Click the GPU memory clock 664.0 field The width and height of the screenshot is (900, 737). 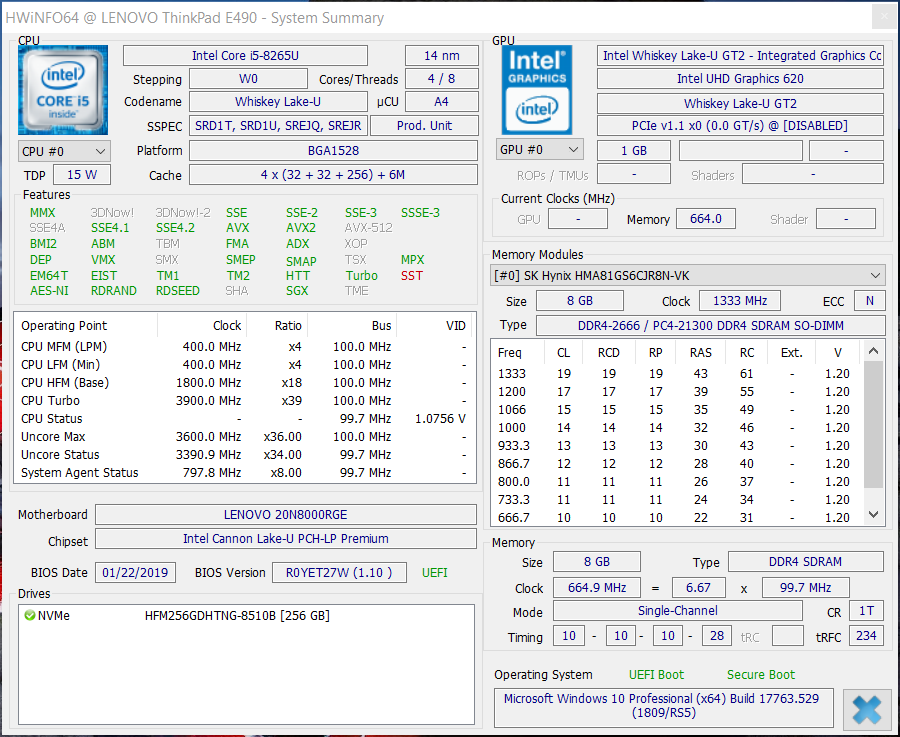coord(705,219)
